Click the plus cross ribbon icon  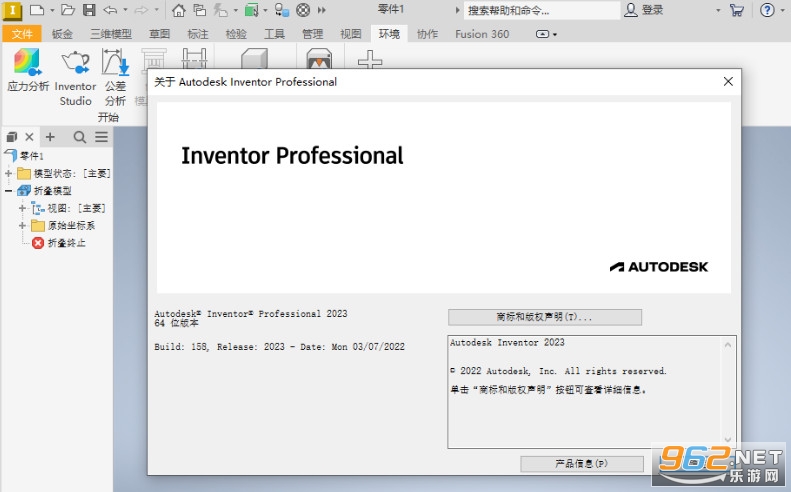pos(370,59)
